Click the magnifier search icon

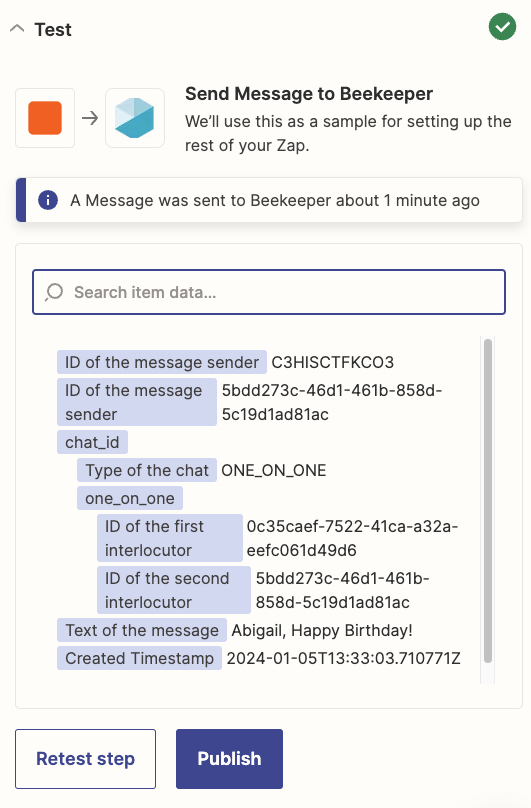(x=54, y=292)
